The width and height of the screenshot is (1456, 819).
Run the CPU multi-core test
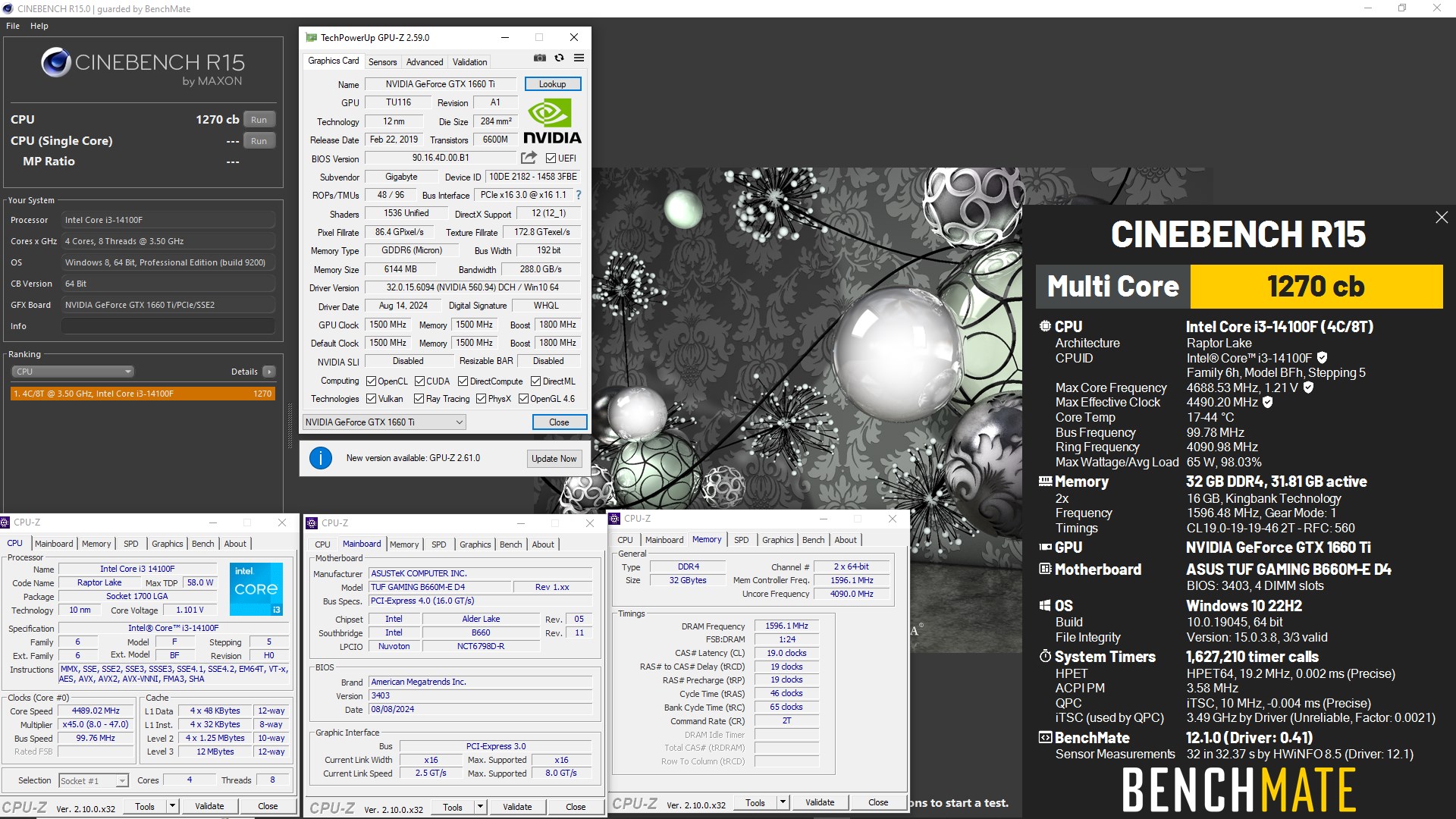259,120
